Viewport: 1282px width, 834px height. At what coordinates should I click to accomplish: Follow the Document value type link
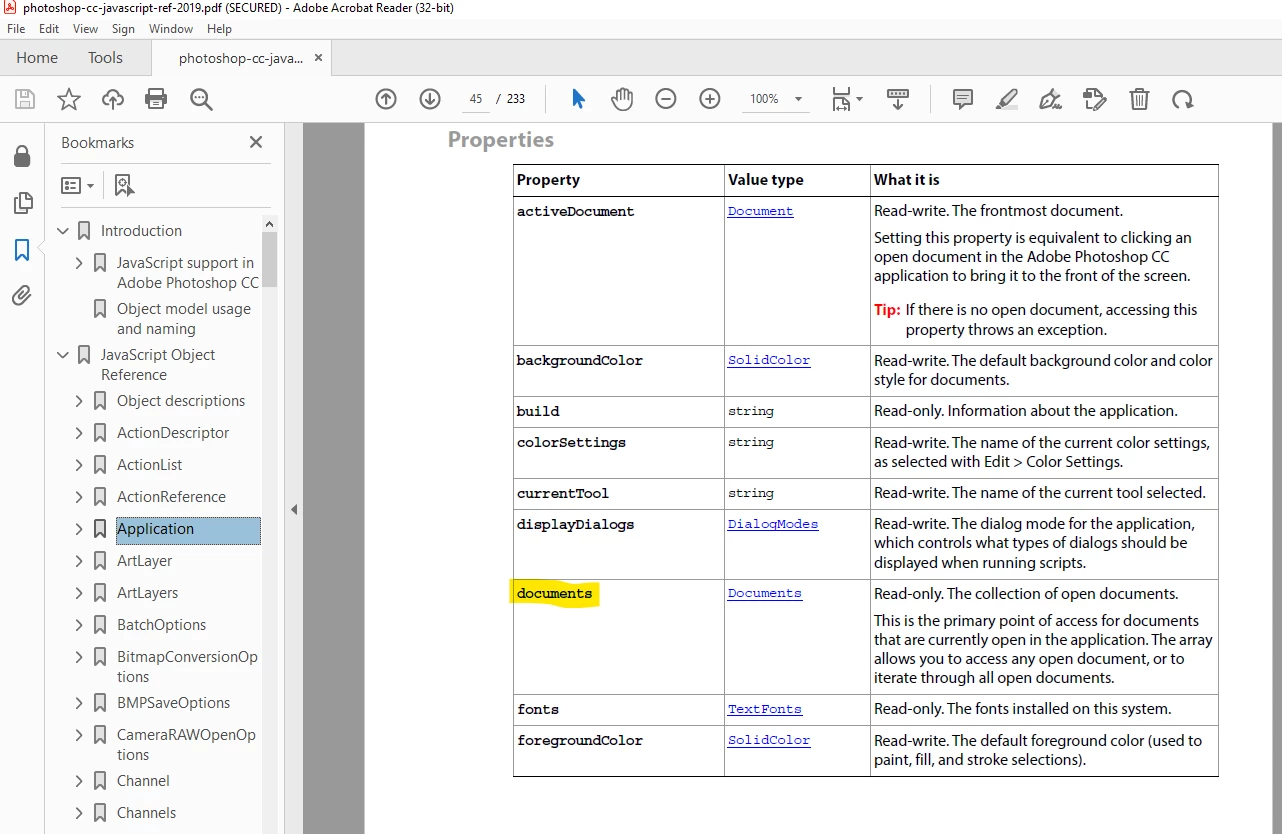click(760, 211)
